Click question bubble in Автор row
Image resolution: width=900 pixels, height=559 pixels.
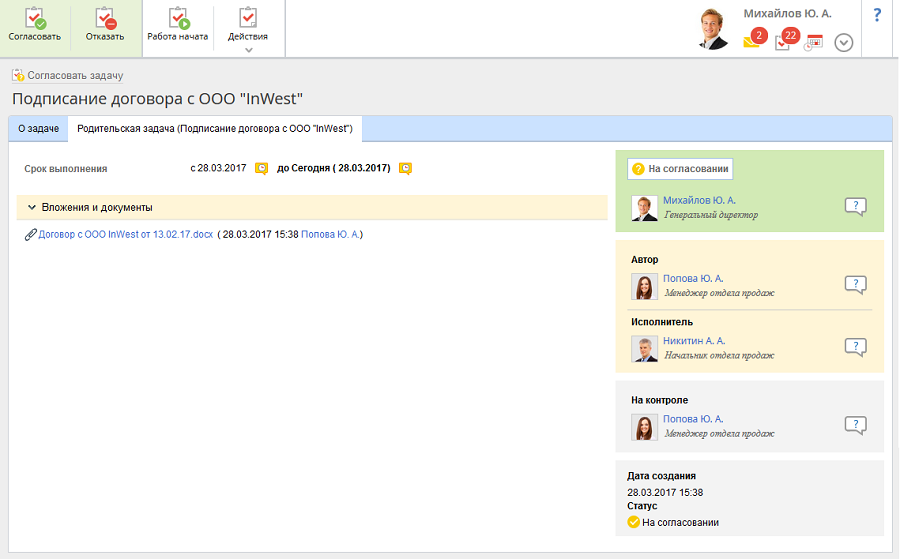pyautogui.click(x=855, y=285)
